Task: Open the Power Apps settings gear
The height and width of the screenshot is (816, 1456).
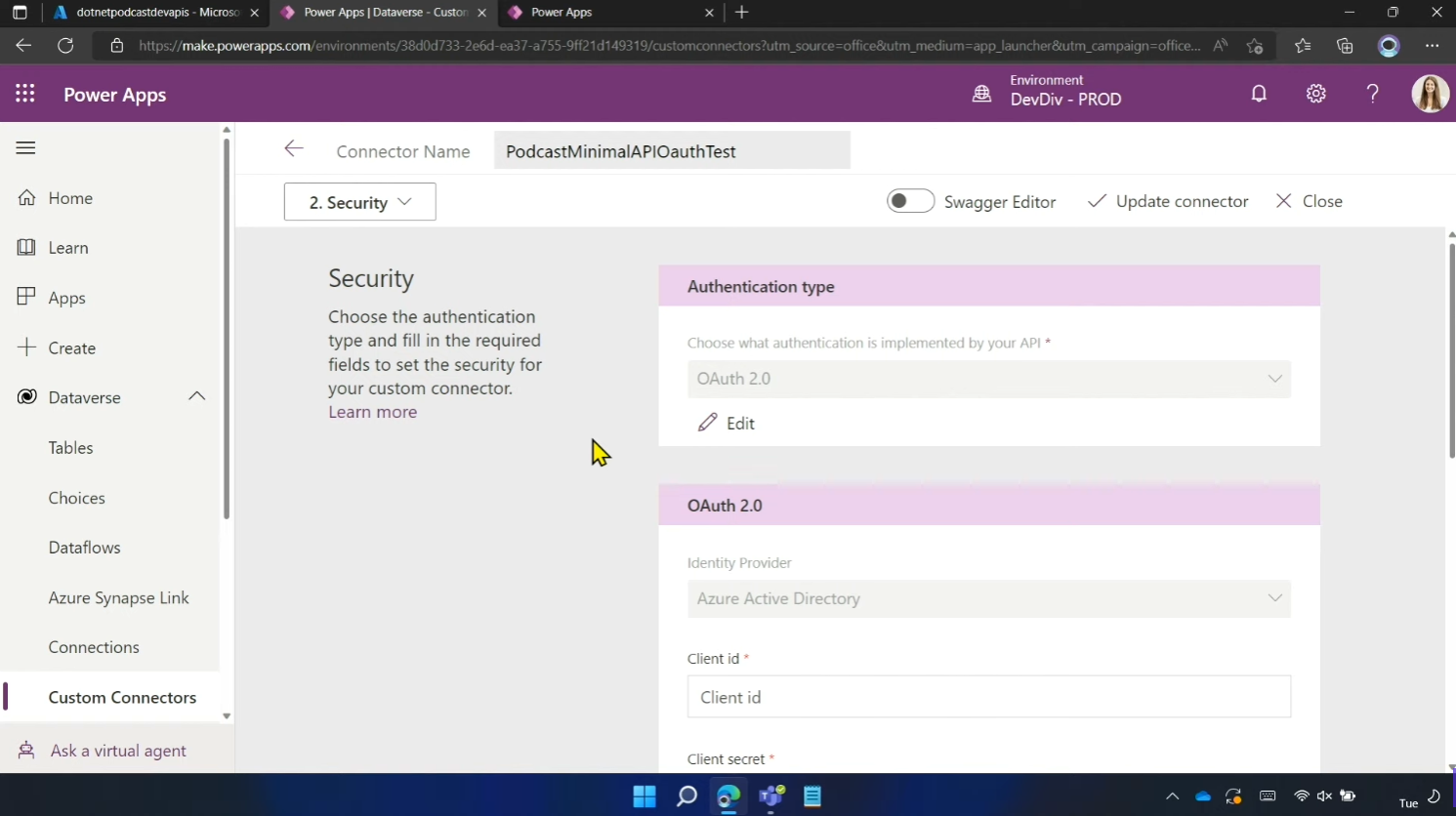Action: coord(1316,94)
